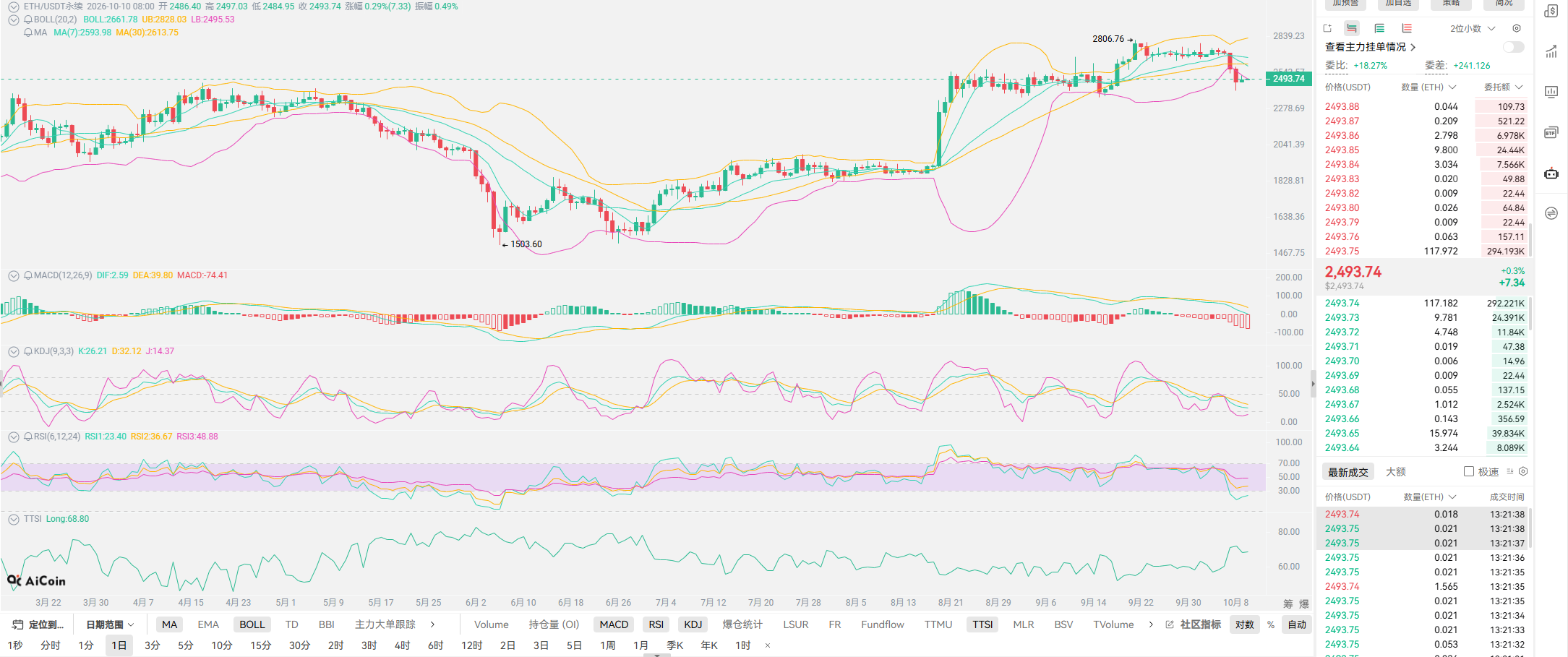Enable the 极速 checkbox

coord(1469,471)
